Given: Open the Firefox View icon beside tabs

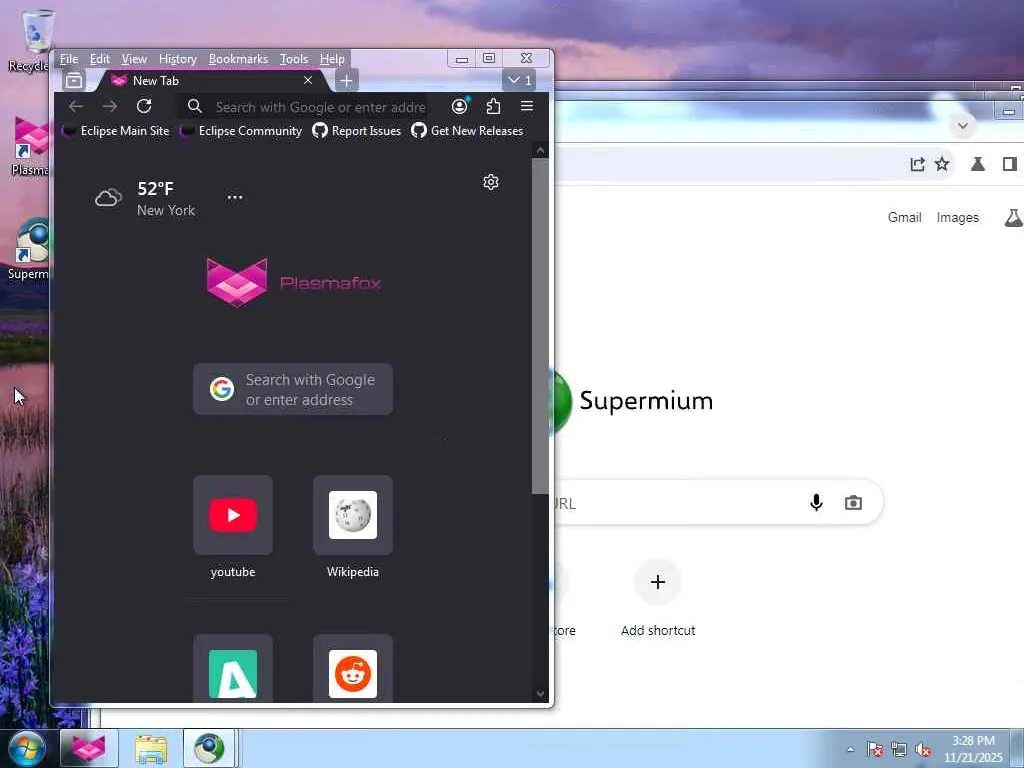Looking at the screenshot, I should coord(74,80).
